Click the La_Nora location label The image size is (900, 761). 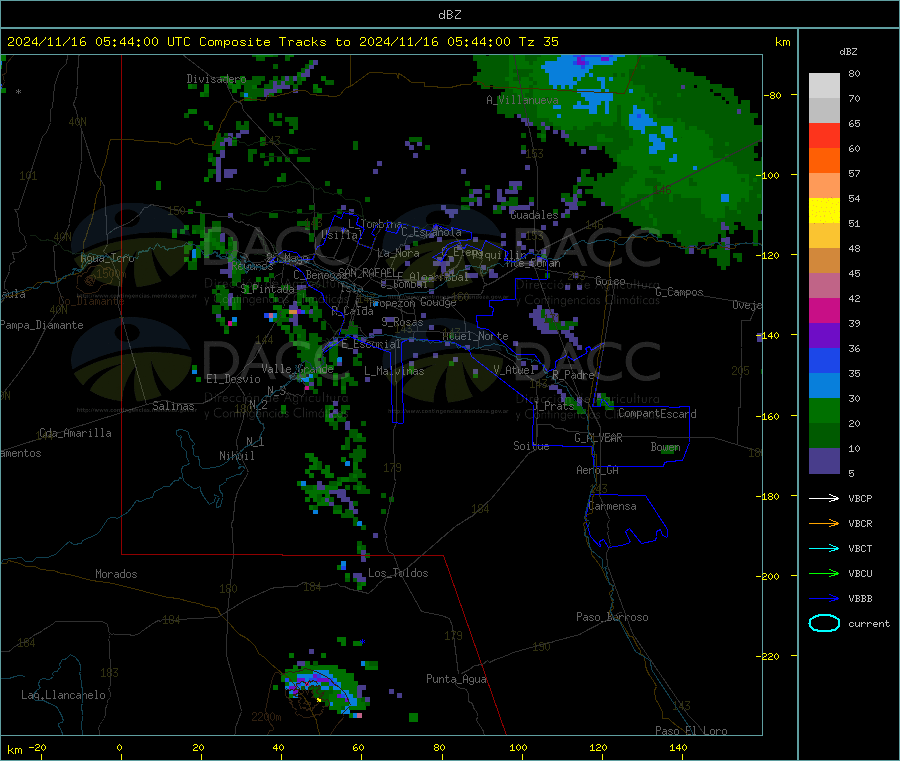point(398,253)
